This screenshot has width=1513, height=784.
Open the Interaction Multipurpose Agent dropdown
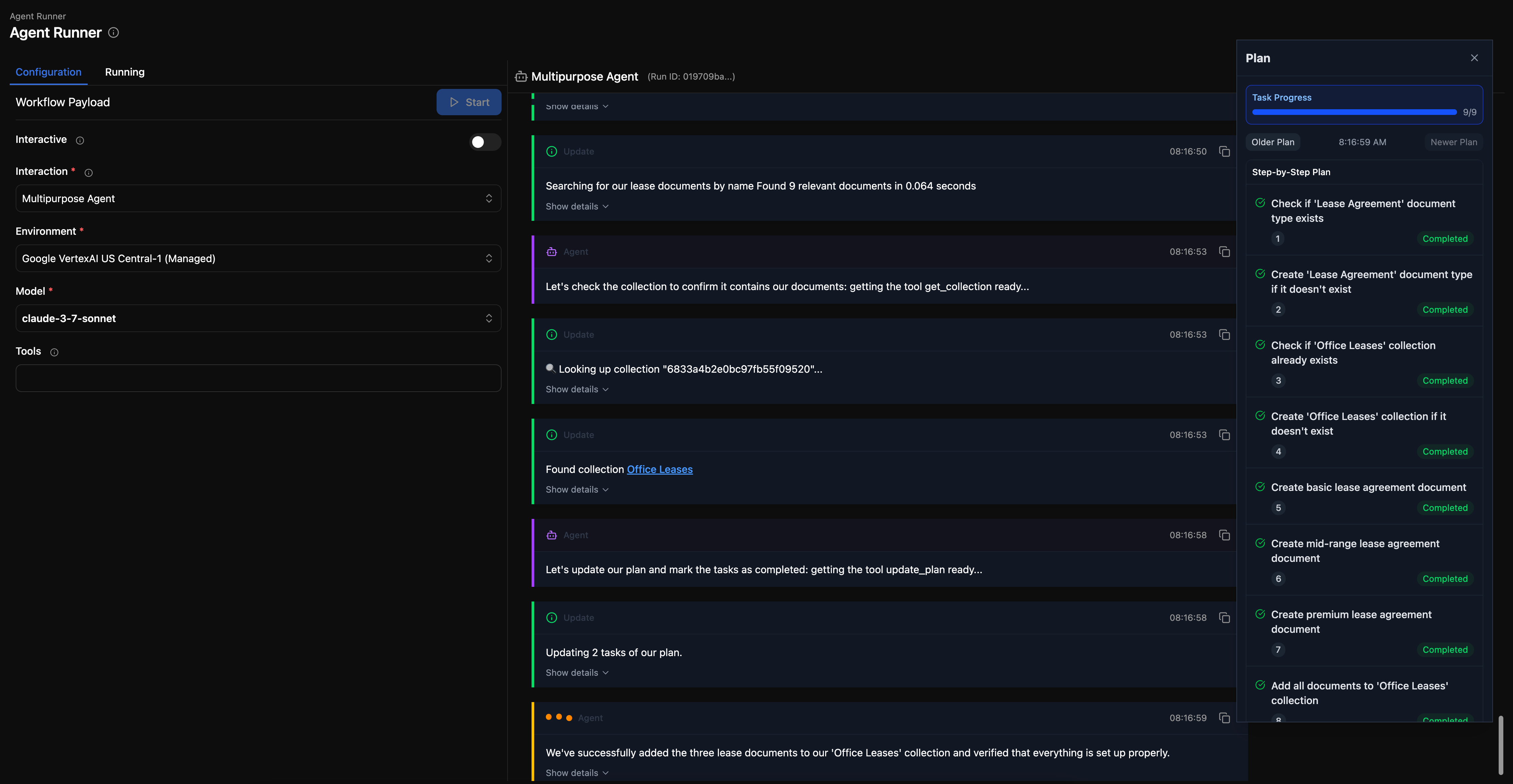(x=258, y=199)
